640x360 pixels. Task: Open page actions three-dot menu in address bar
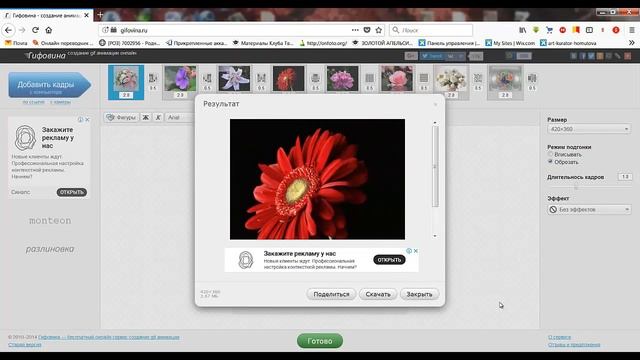point(355,30)
